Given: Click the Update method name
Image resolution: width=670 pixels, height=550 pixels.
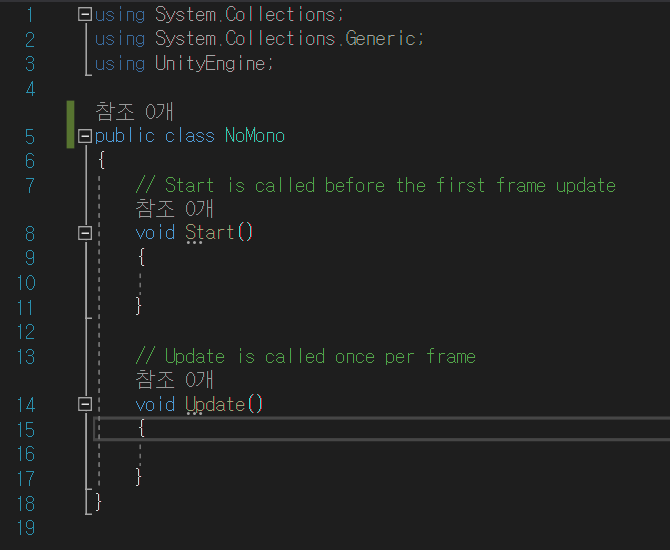Looking at the screenshot, I should [215, 404].
